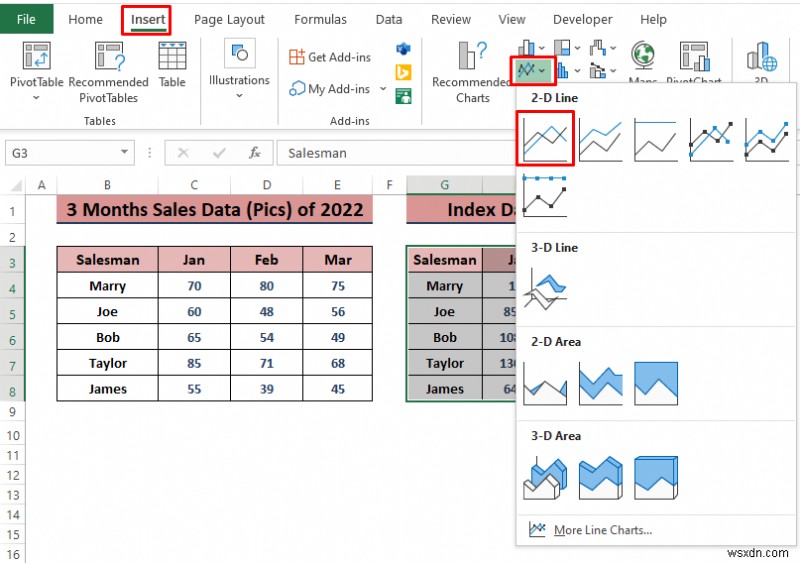This screenshot has width=800, height=563.
Task: Click cell containing Taylor in column B
Action: click(108, 363)
